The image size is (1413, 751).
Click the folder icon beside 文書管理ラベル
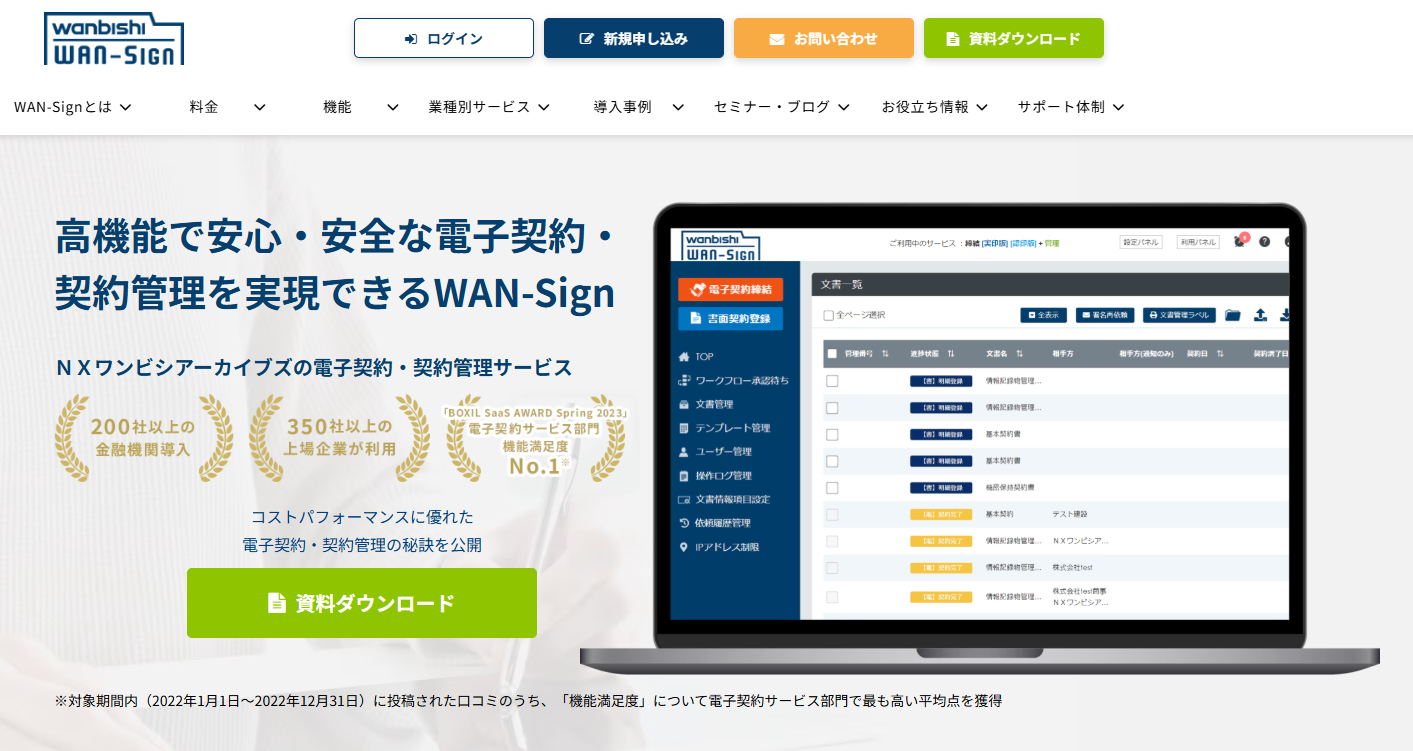click(1232, 315)
